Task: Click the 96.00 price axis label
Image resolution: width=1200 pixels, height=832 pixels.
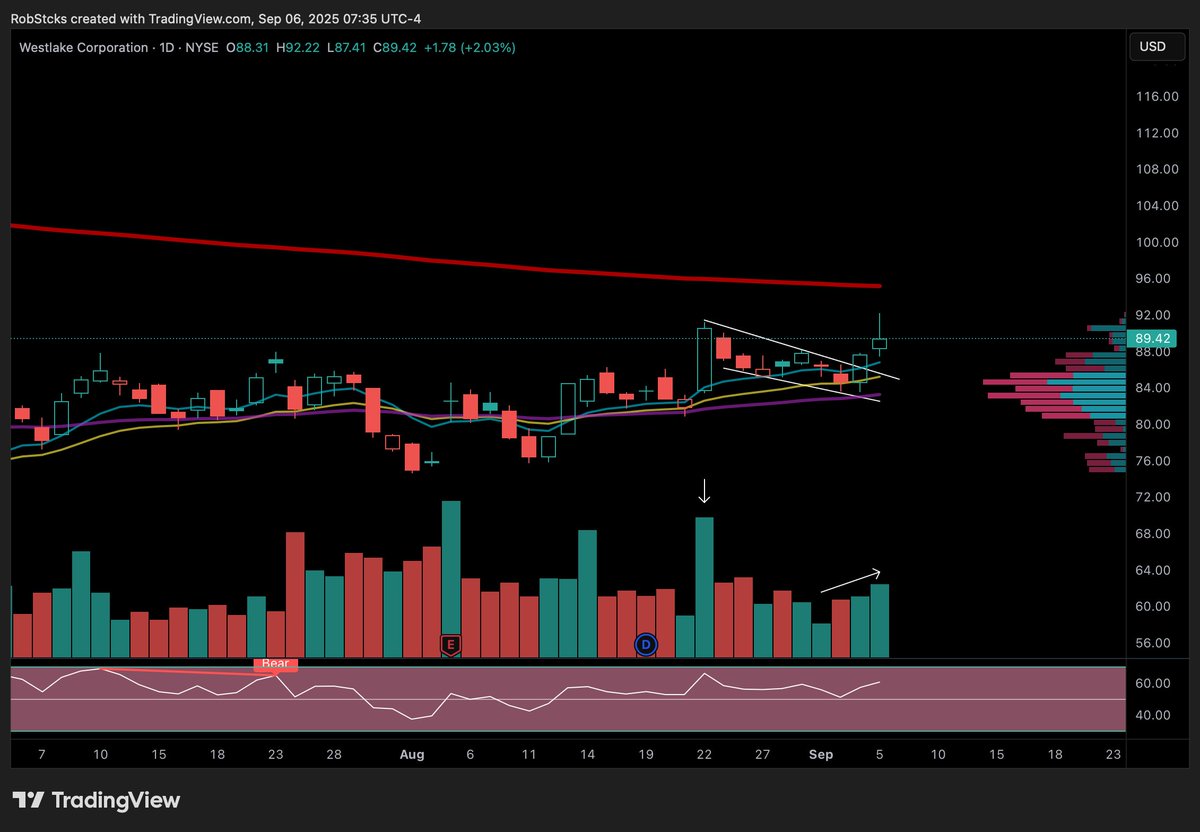Action: pyautogui.click(x=1154, y=278)
